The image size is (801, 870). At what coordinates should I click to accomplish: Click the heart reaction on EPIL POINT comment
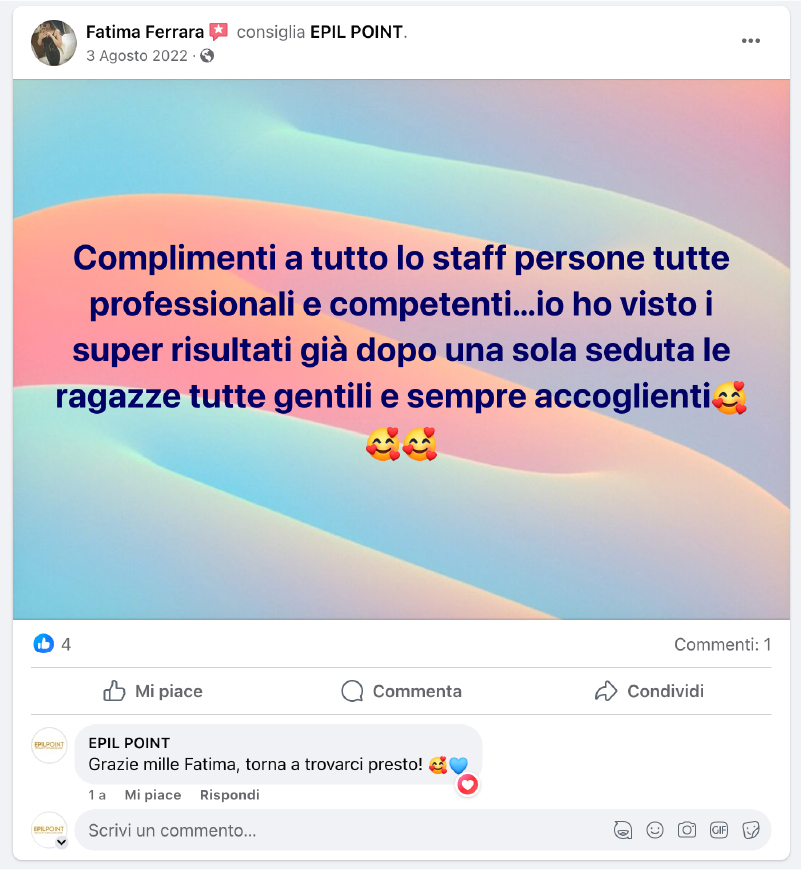[x=467, y=785]
